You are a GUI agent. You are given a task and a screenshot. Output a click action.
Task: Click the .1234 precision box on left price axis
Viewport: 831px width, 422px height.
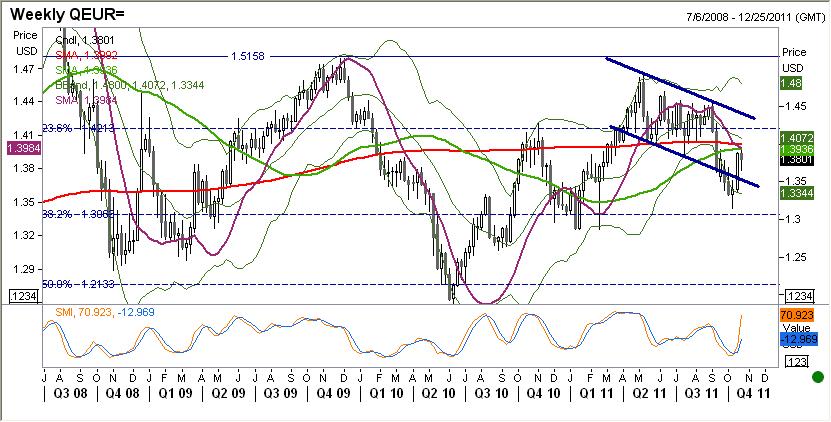coord(25,296)
